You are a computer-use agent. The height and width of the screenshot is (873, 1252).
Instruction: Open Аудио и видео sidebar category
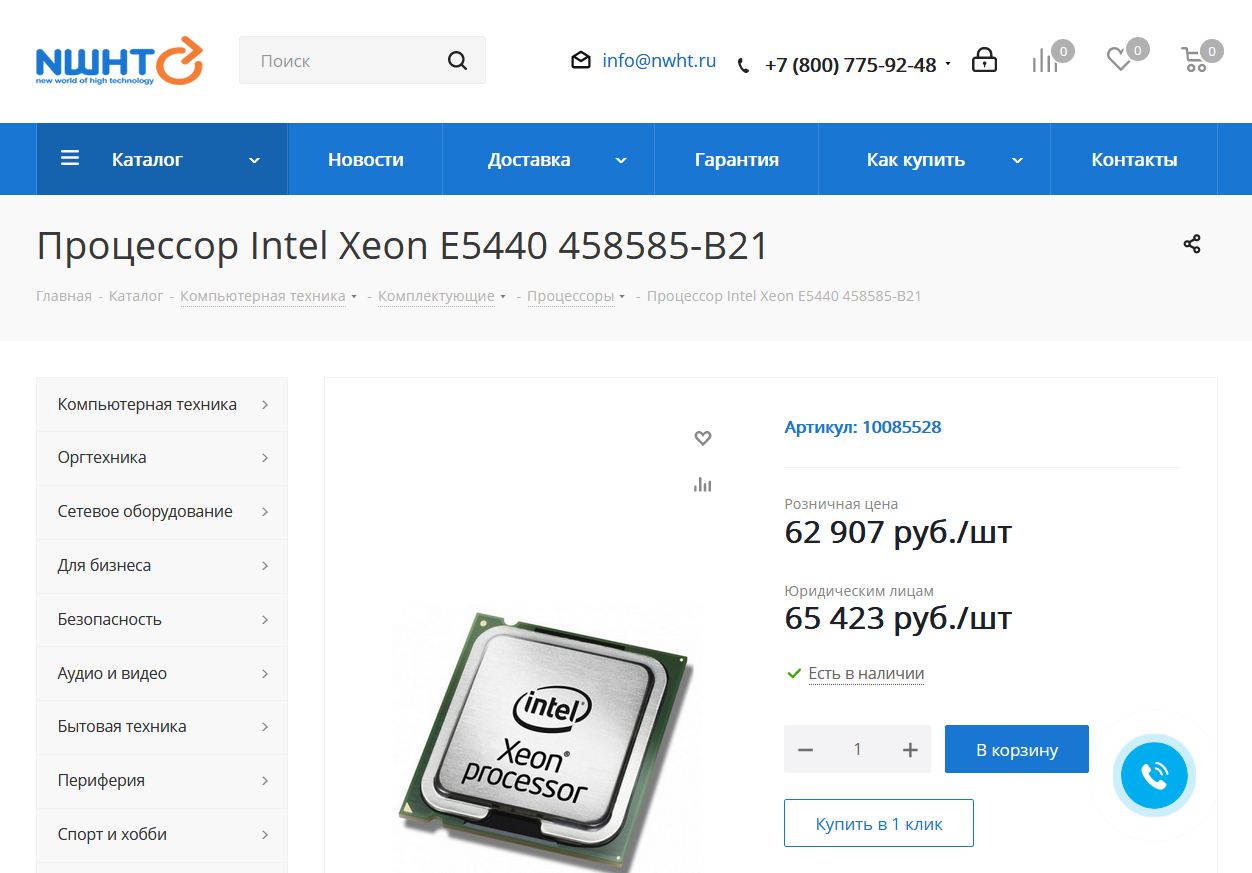click(162, 673)
